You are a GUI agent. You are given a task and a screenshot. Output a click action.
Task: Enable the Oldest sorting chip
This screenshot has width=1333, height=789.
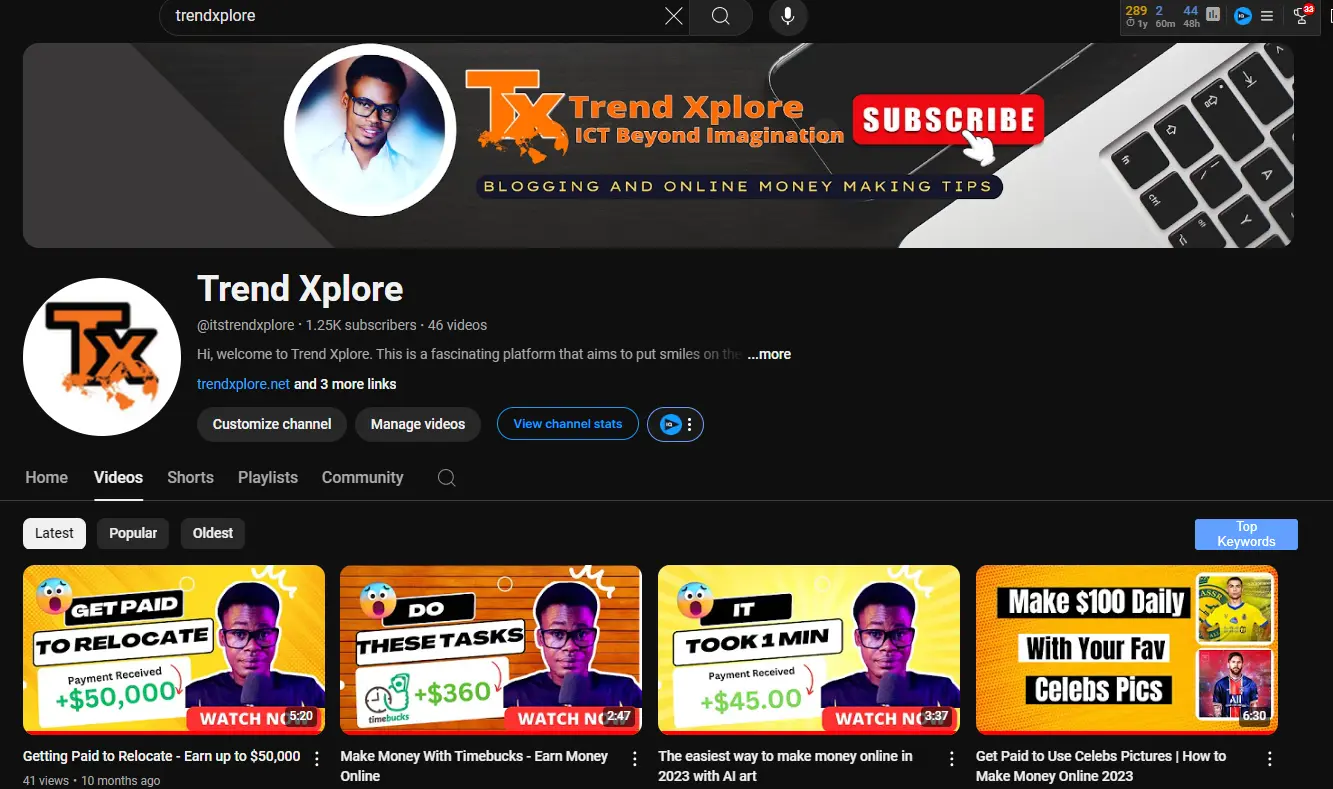click(x=212, y=533)
